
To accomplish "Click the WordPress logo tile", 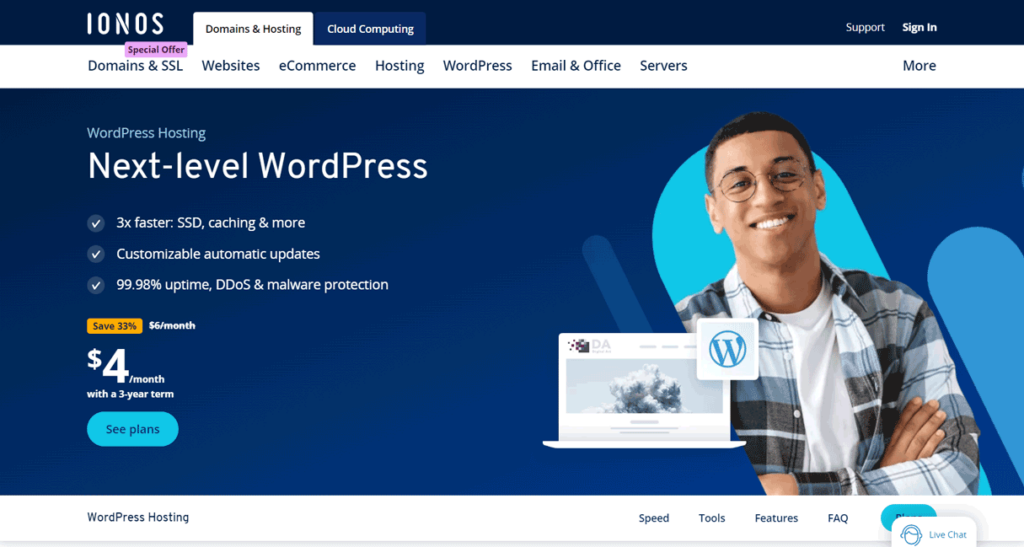I will pos(728,349).
